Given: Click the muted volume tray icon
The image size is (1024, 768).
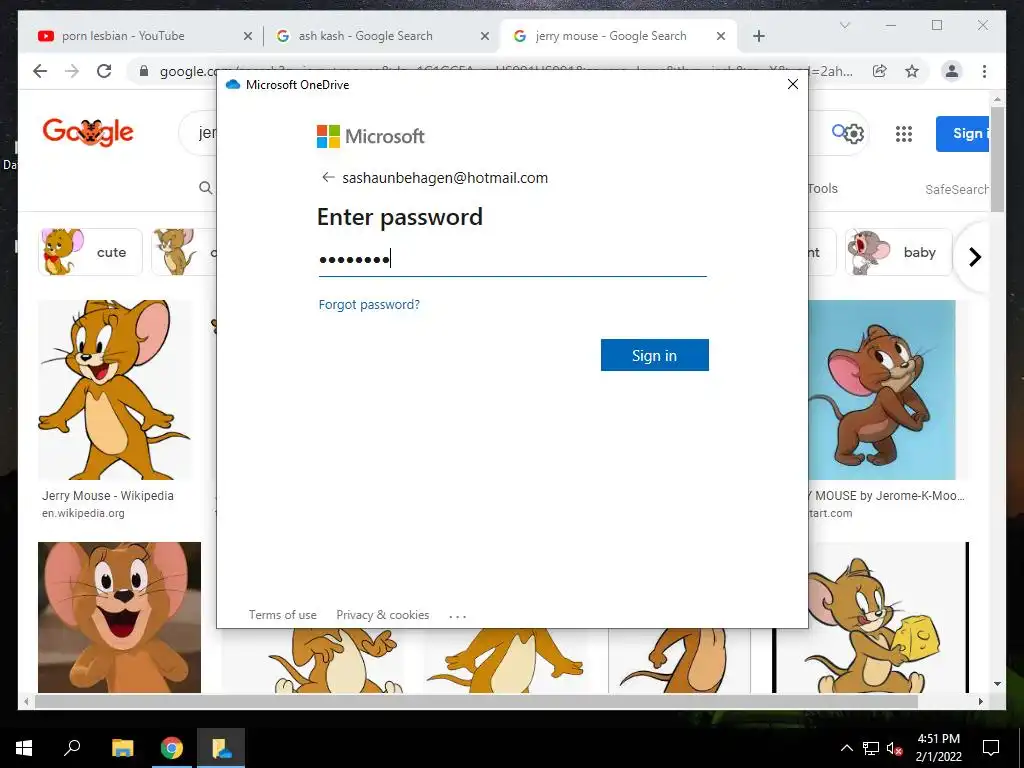Looking at the screenshot, I should click(x=895, y=748).
